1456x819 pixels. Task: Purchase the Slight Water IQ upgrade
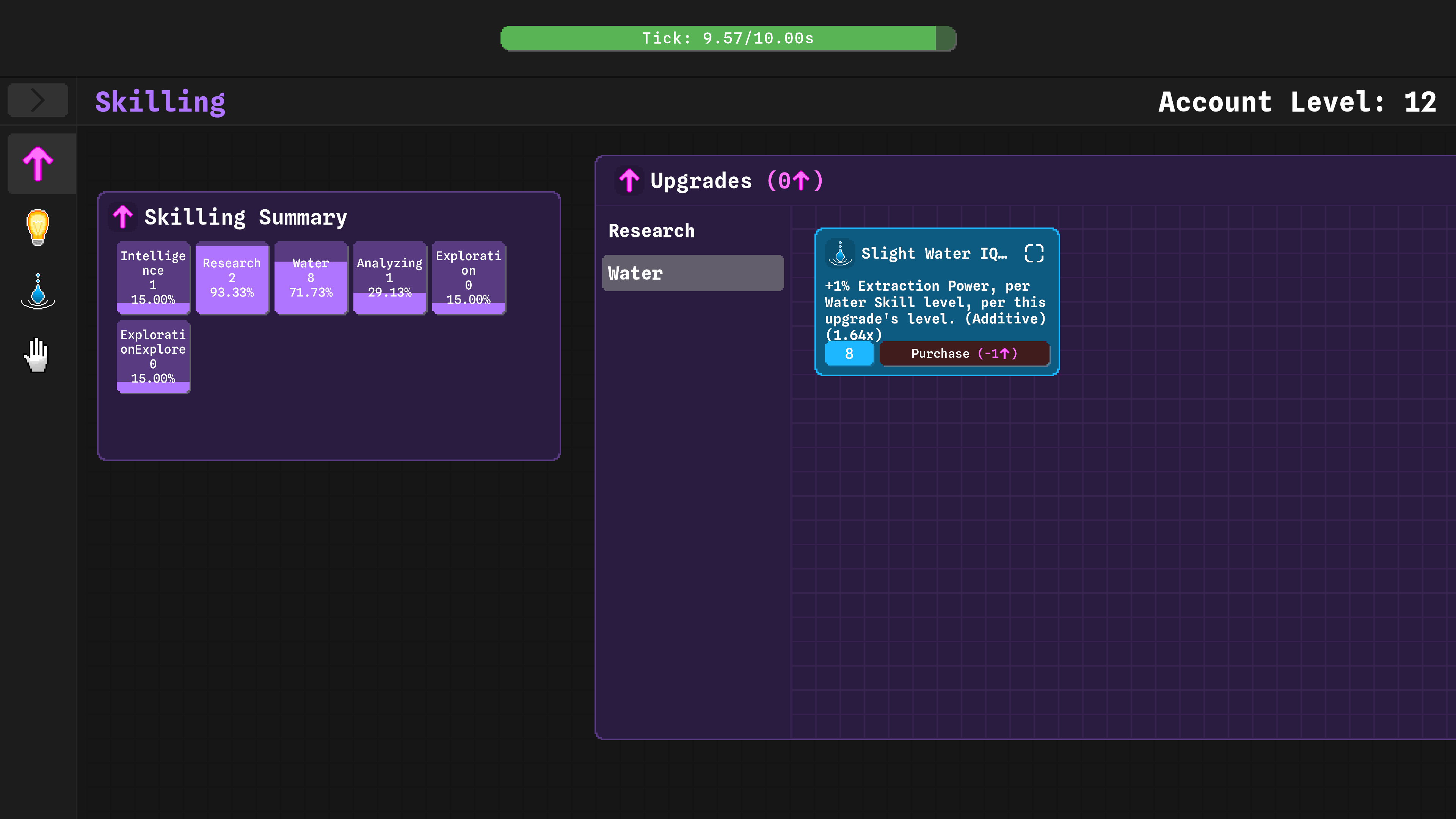pos(964,354)
